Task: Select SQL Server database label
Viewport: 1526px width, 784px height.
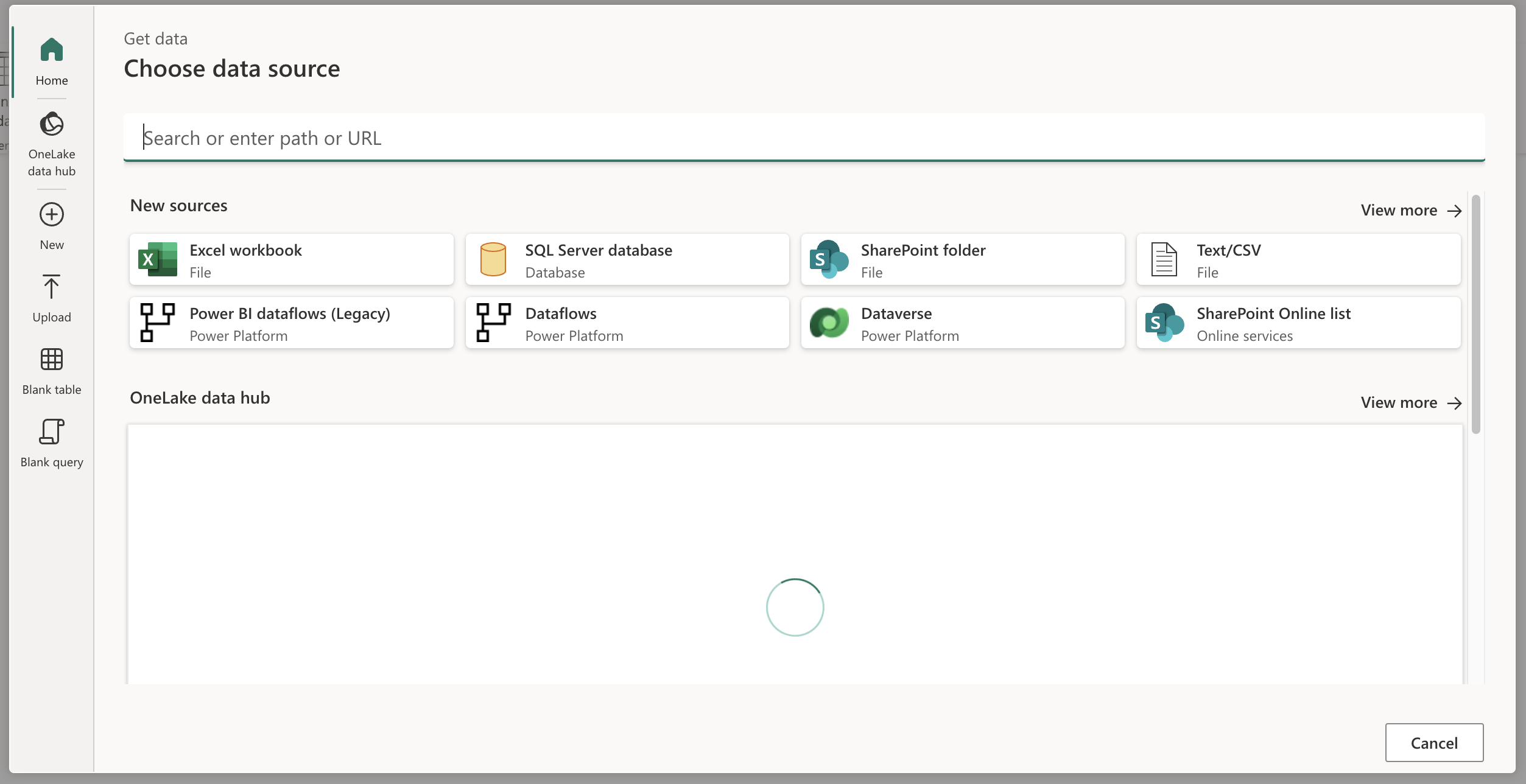Action: pos(599,250)
